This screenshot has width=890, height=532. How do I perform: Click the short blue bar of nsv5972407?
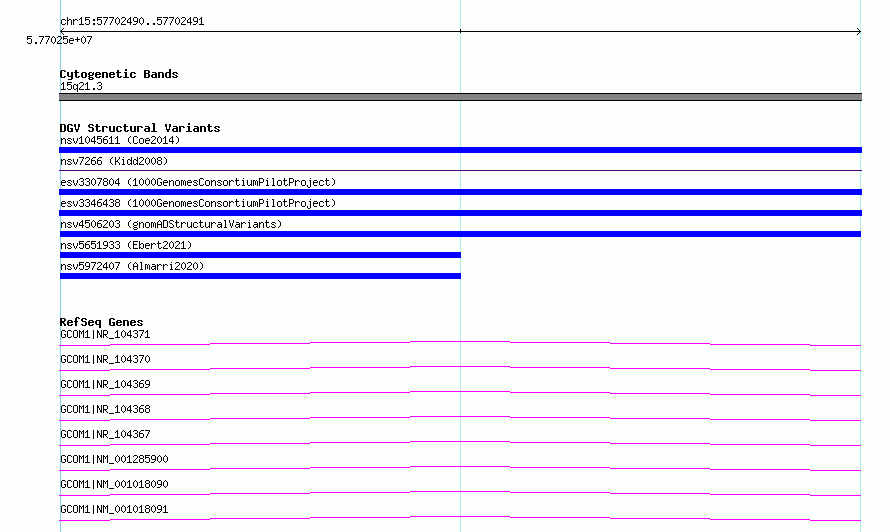tap(260, 276)
